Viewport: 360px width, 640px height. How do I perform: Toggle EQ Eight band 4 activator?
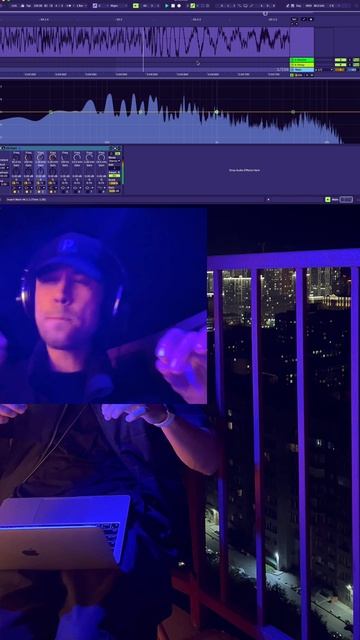51,192
